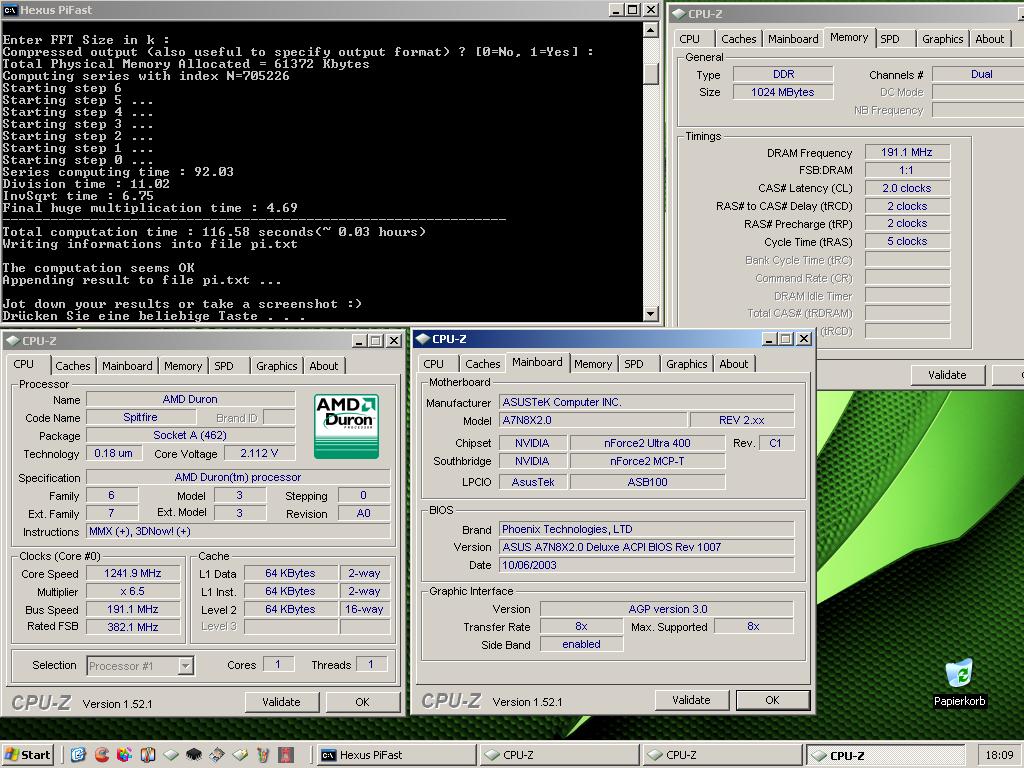This screenshot has width=1024, height=768.
Task: Launch the black chip quick launch icon
Action: (x=193, y=755)
